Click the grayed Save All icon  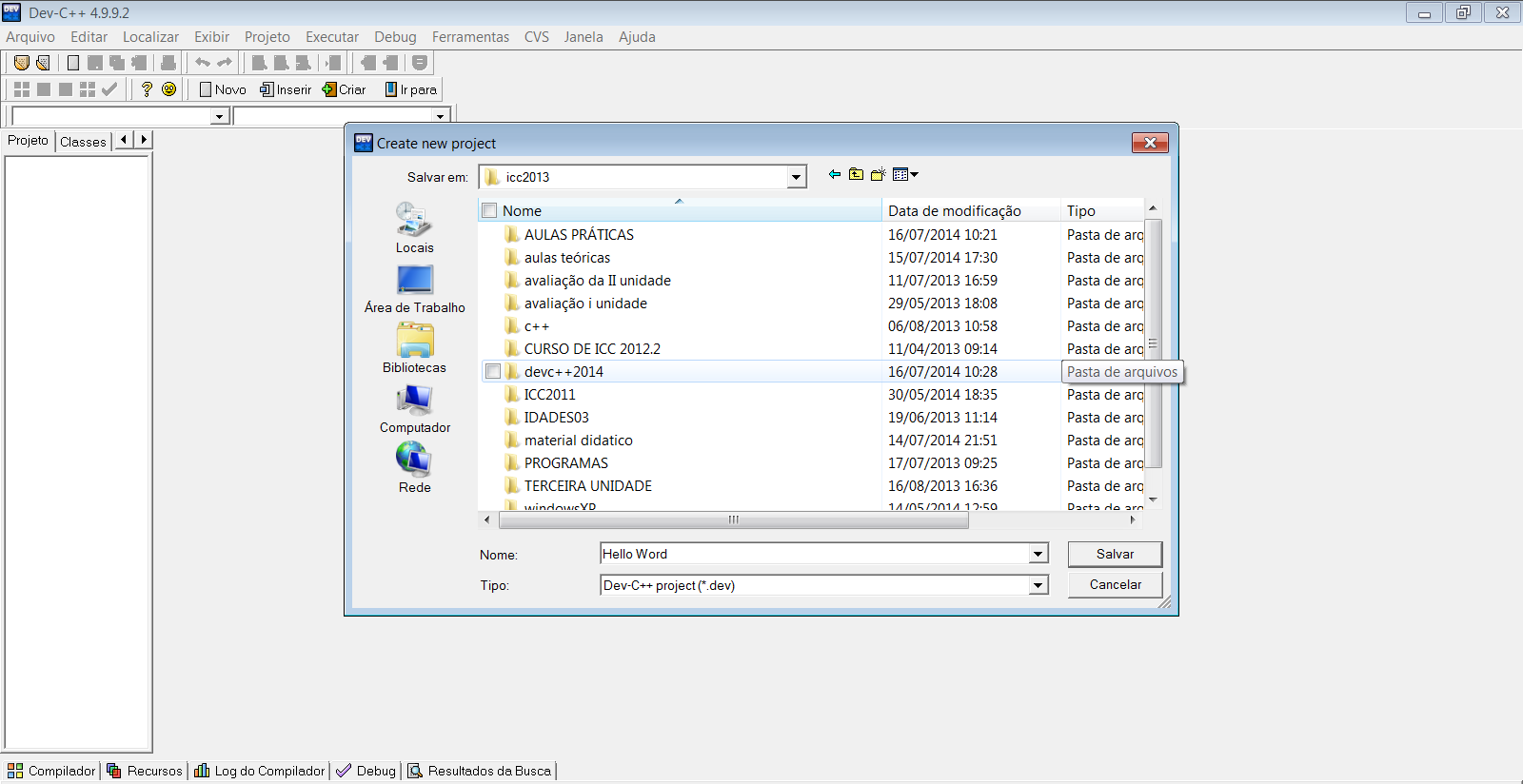coord(117,63)
